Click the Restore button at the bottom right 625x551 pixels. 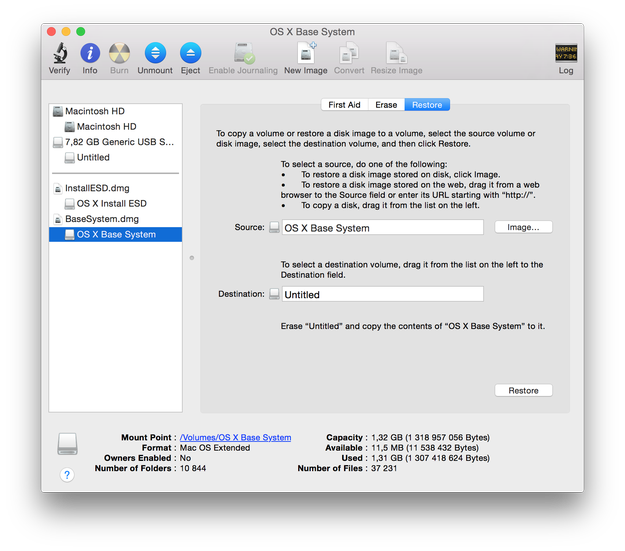523,390
